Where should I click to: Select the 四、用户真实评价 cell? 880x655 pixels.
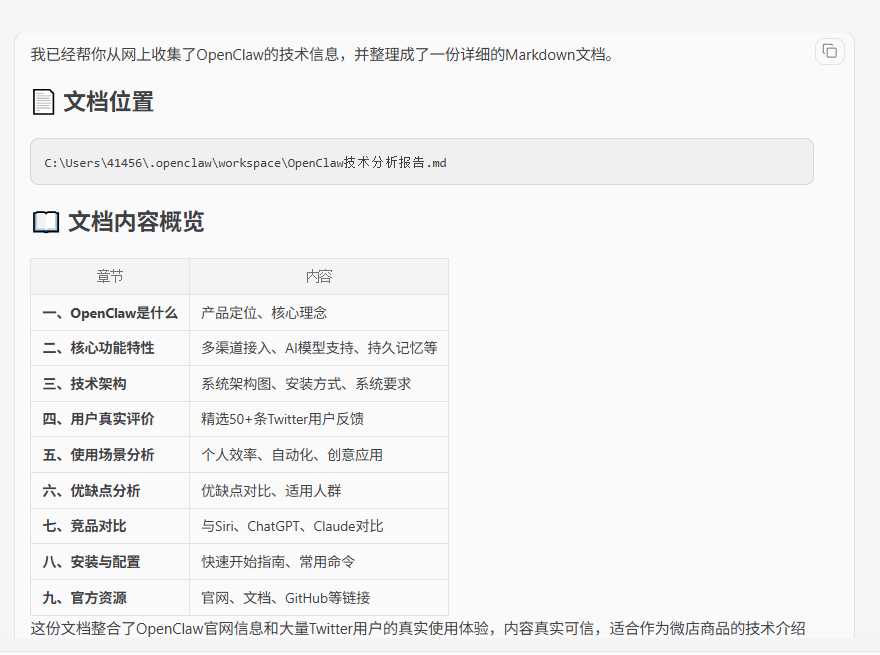pyautogui.click(x=110, y=419)
